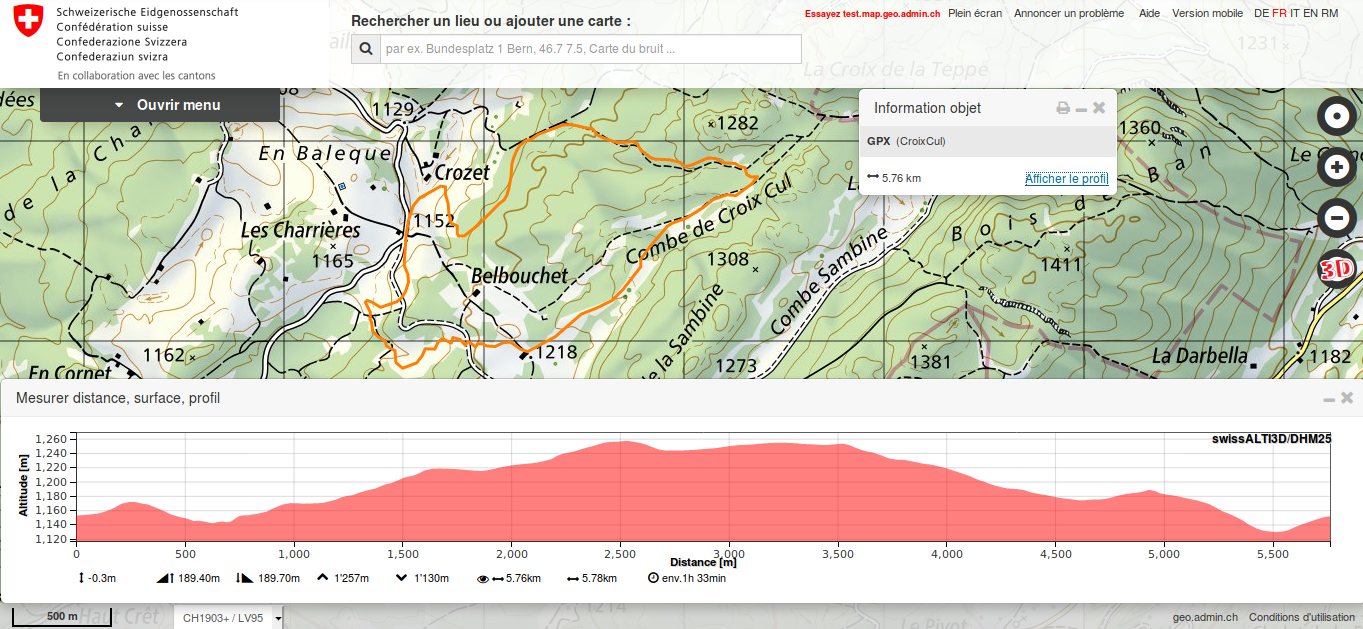Click the geolocation target button
The image size is (1363, 629).
point(1336,116)
